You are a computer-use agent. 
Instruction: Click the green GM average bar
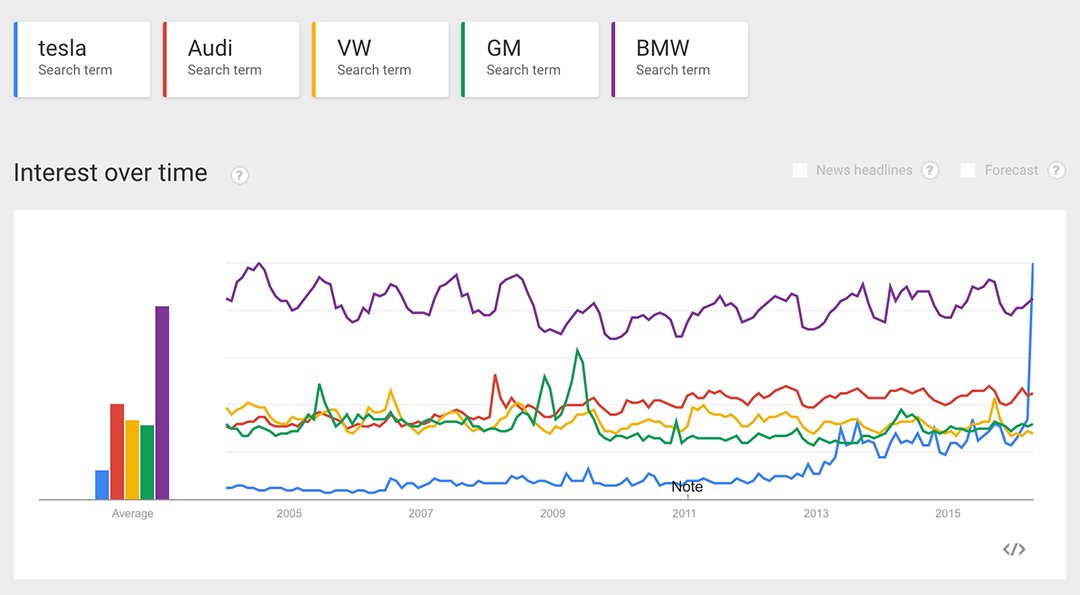[147, 462]
